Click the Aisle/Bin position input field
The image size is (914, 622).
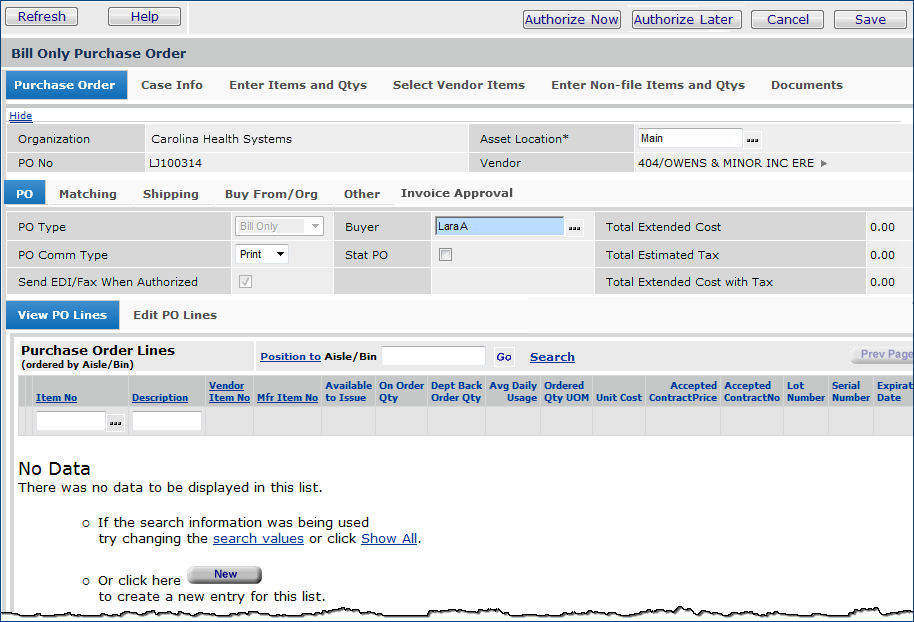pyautogui.click(x=433, y=357)
